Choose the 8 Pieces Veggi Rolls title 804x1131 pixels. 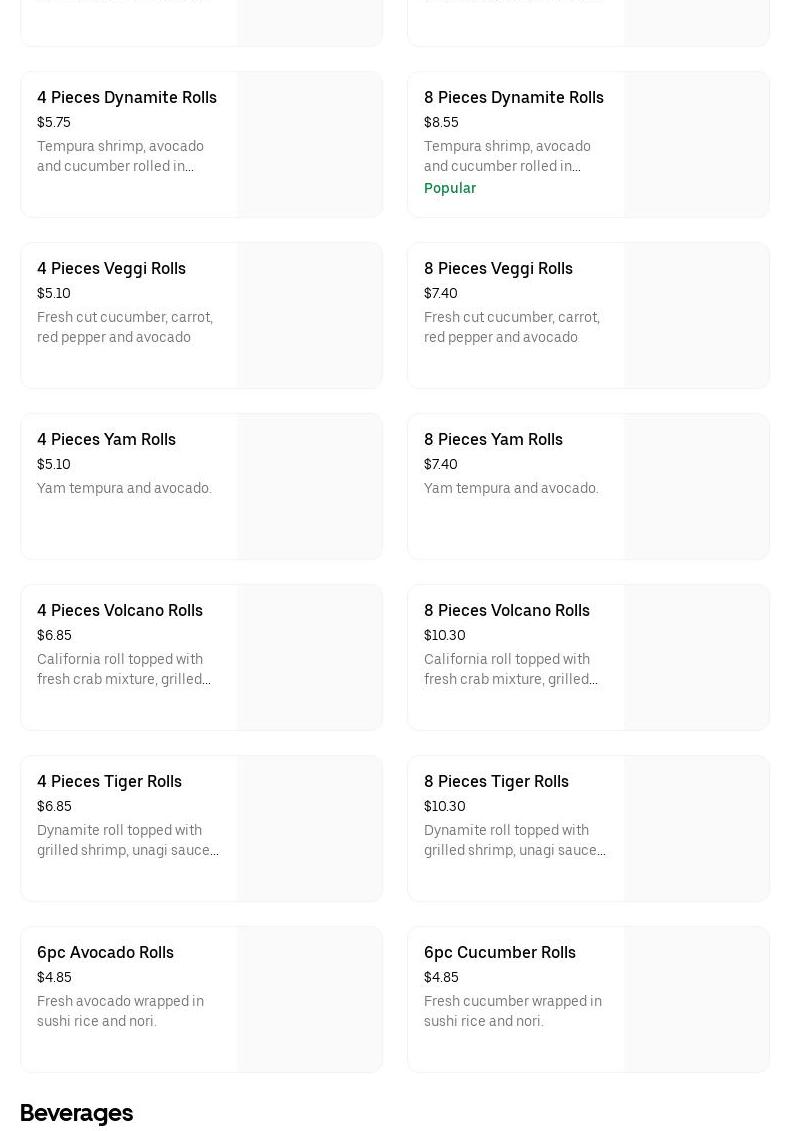(x=498, y=269)
